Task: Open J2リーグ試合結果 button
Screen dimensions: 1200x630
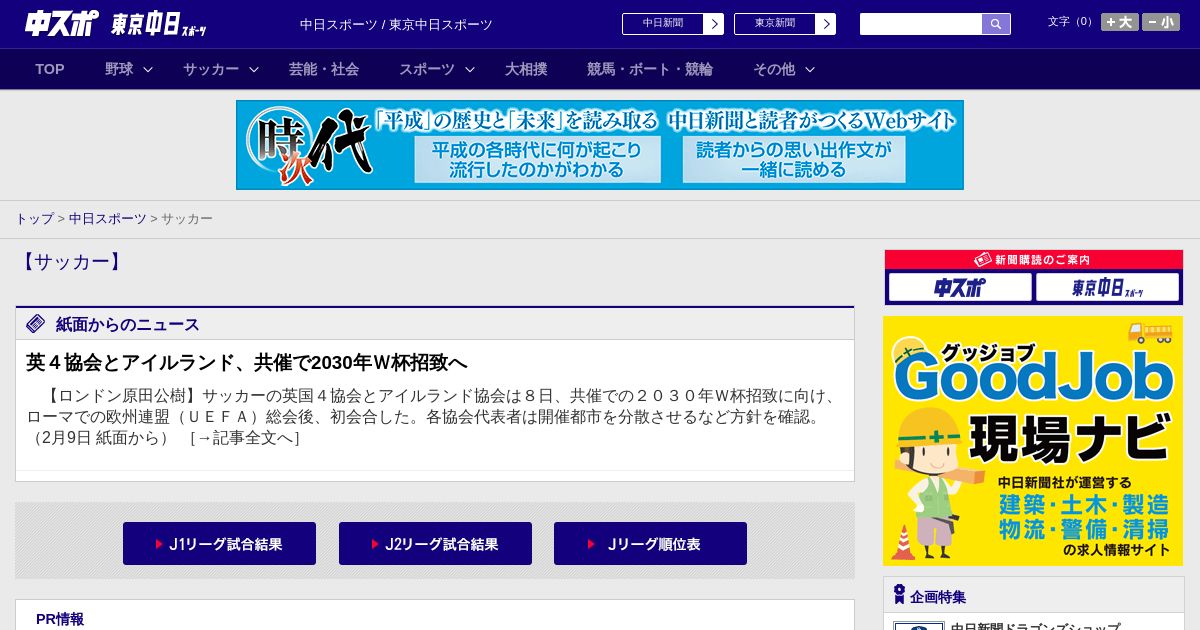Action: coord(435,544)
